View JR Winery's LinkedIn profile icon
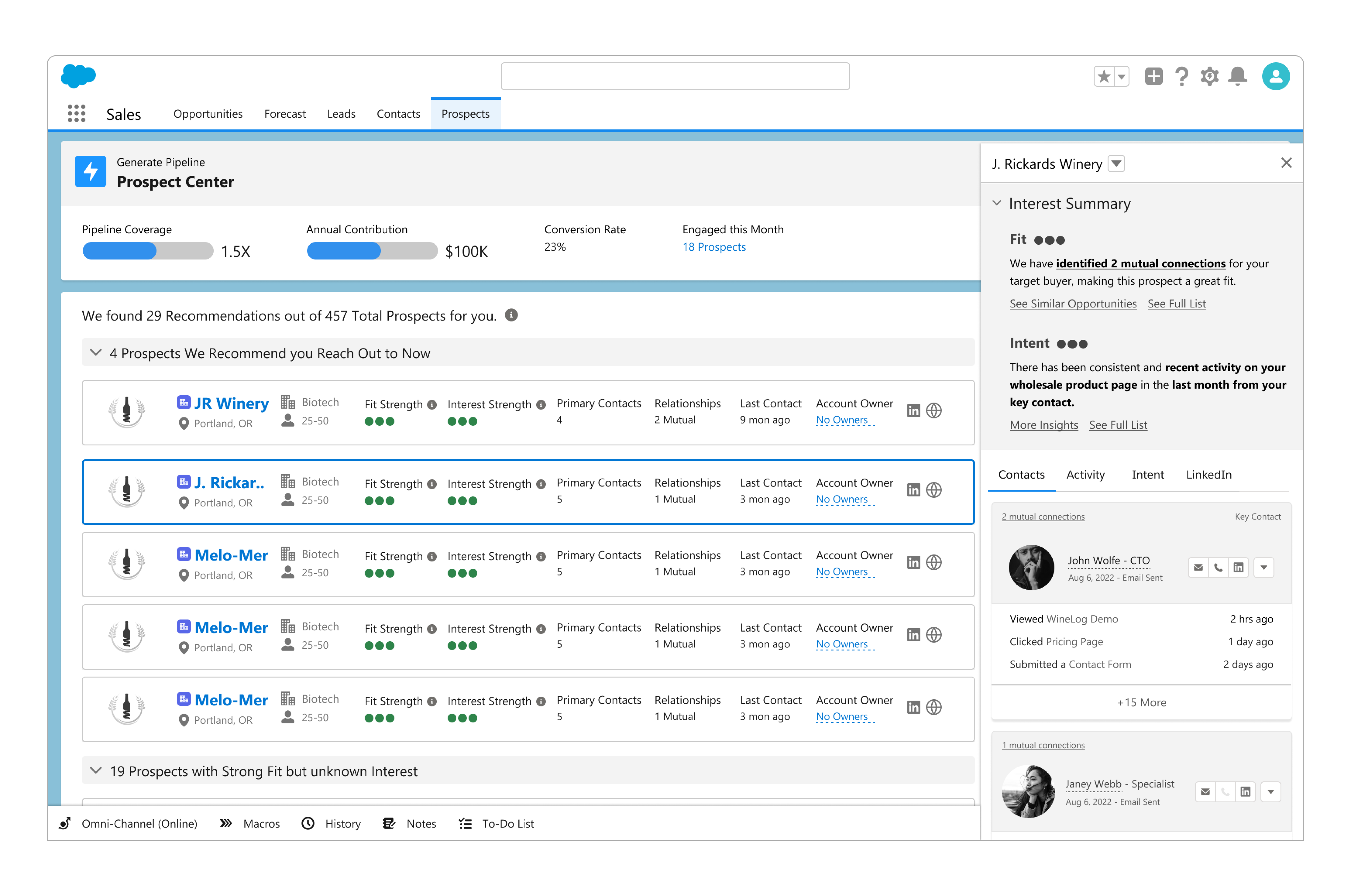 point(913,410)
